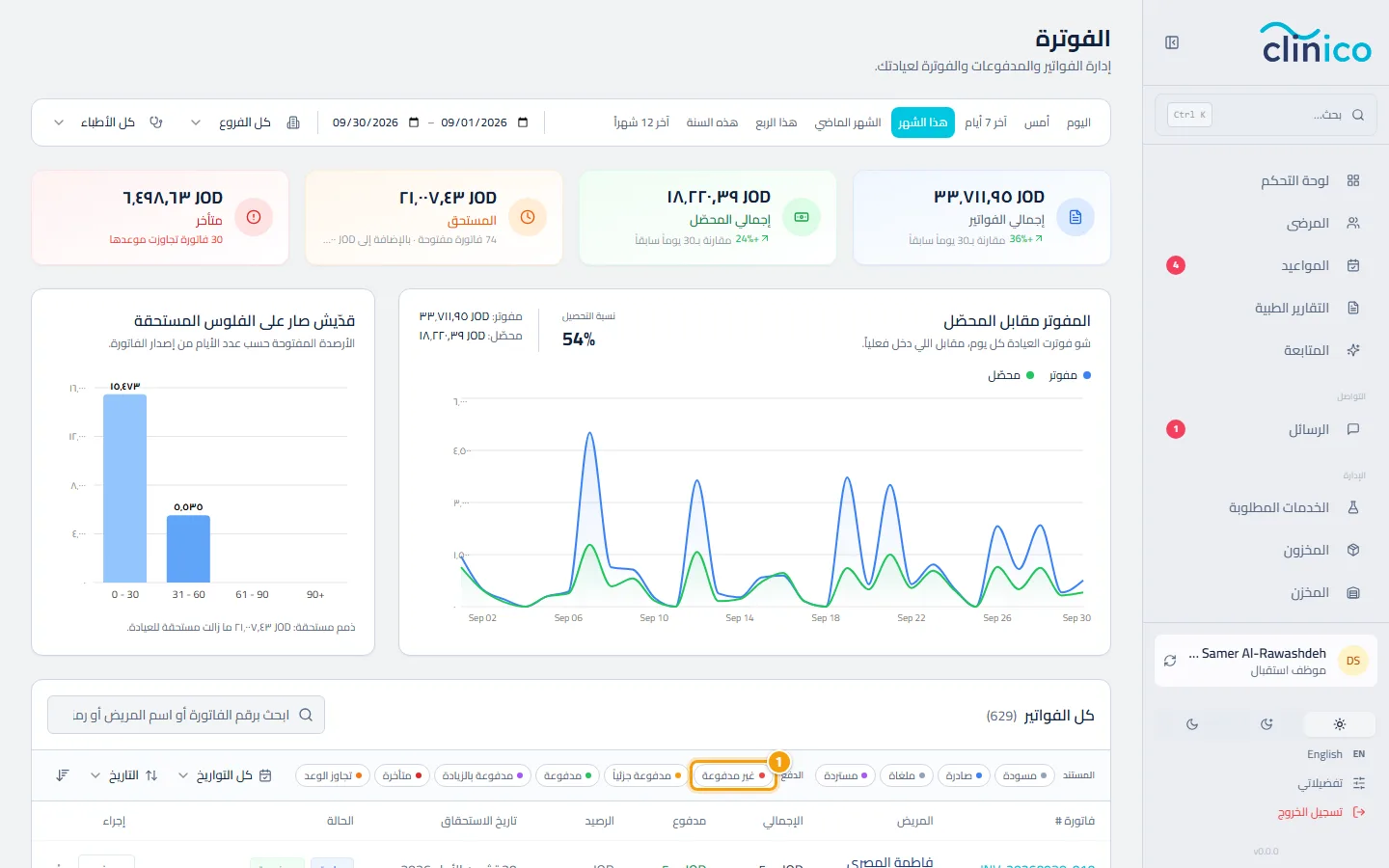Viewport: 1389px width, 868px height.
Task: Click the red تسجيل الخروج logout icon
Action: [x=1359, y=812]
